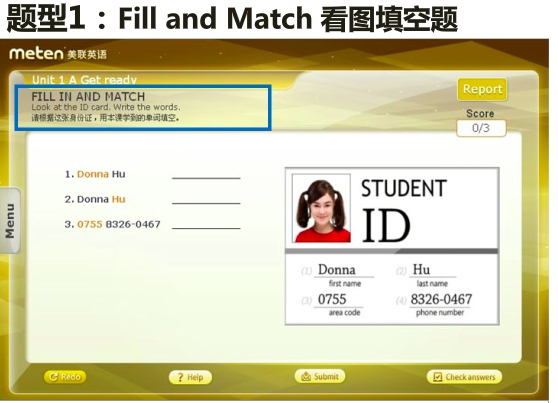The width and height of the screenshot is (558, 403).
Task: Click phone number 8326-0467 on ID card
Action: (x=441, y=299)
